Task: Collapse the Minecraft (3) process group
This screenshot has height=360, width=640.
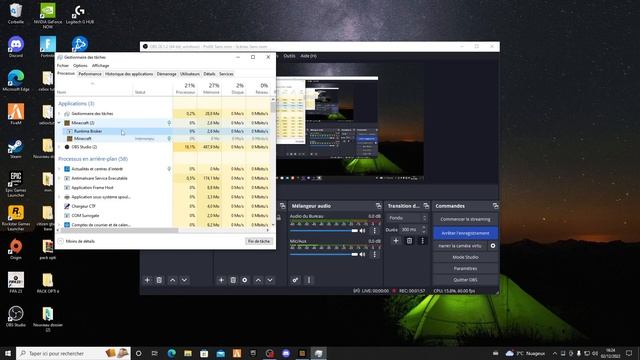Action: pos(59,123)
